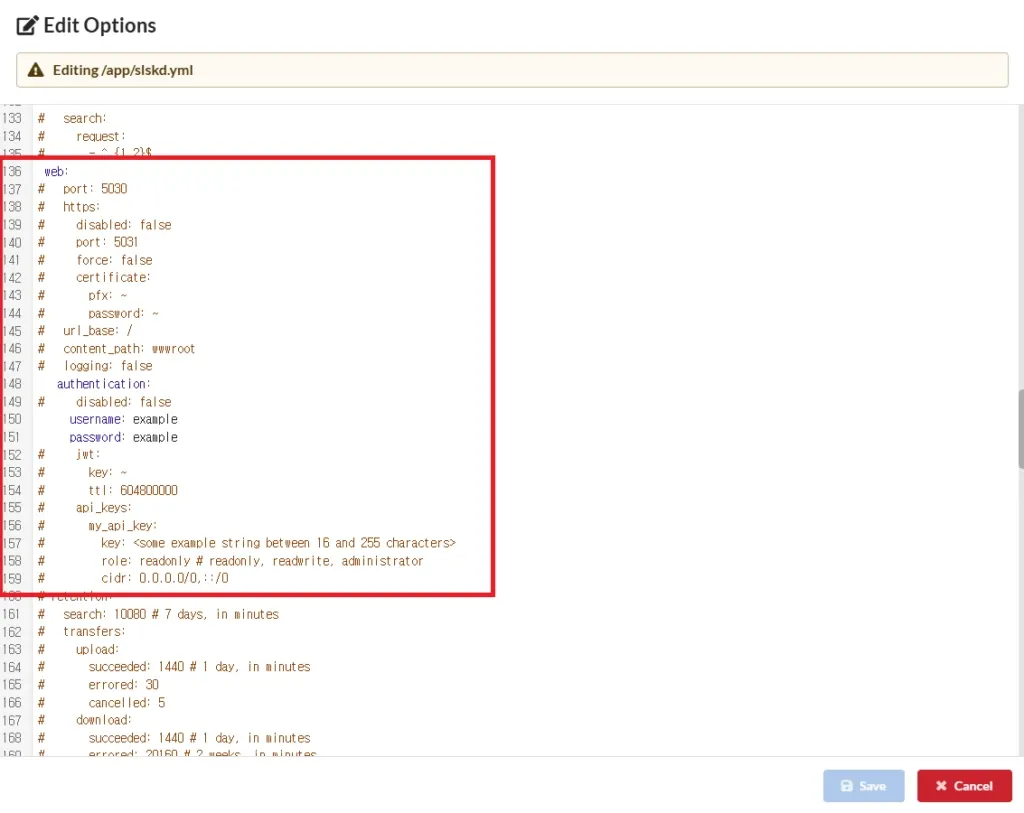
Task: Click the X icon on Cancel
Action: [942, 786]
